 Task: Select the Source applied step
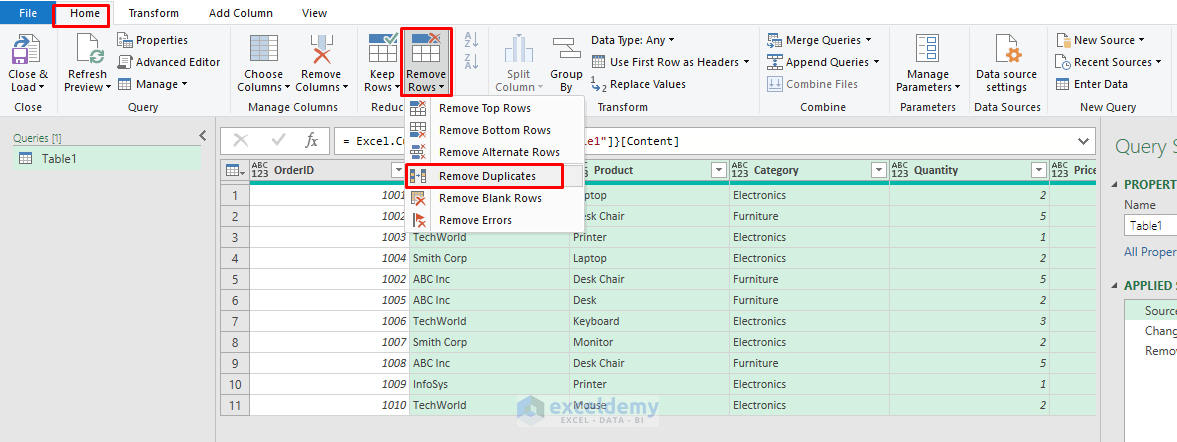[1151, 310]
